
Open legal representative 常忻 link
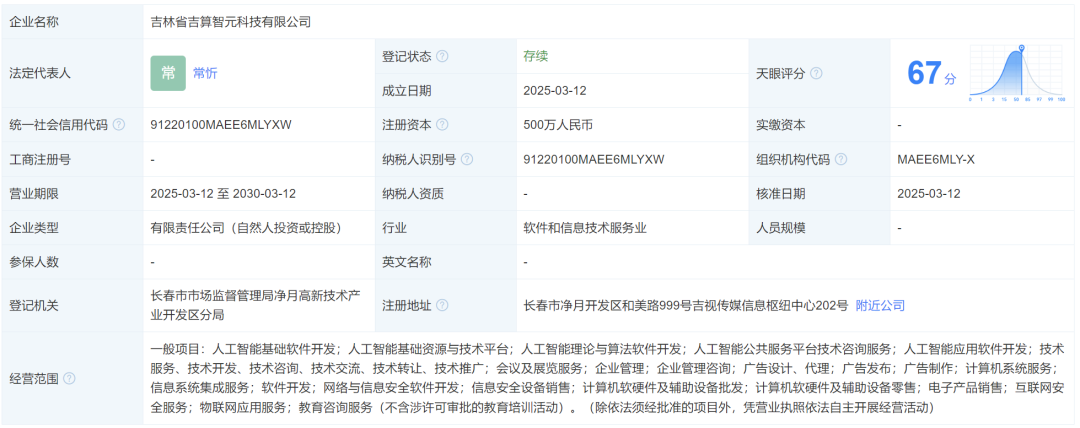pyautogui.click(x=205, y=74)
